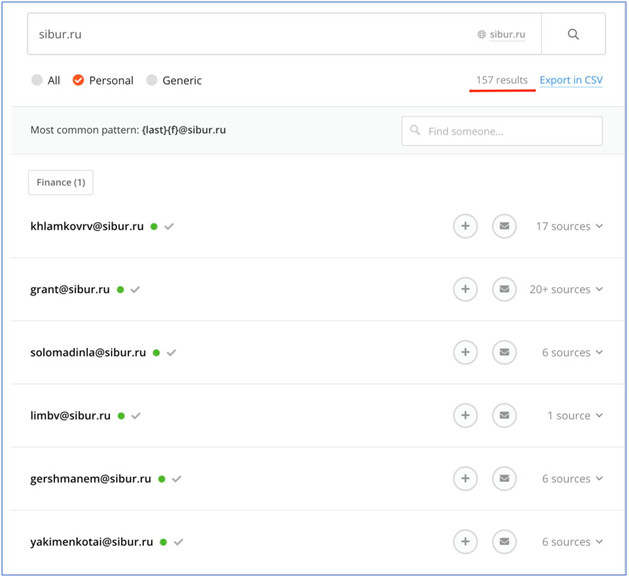The width and height of the screenshot is (629, 577).
Task: Click the envelope icon for khlamkovrv@sibur.ru
Action: (505, 227)
